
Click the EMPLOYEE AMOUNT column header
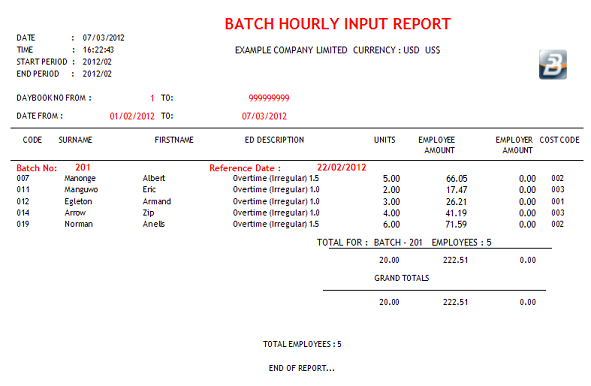pos(436,145)
